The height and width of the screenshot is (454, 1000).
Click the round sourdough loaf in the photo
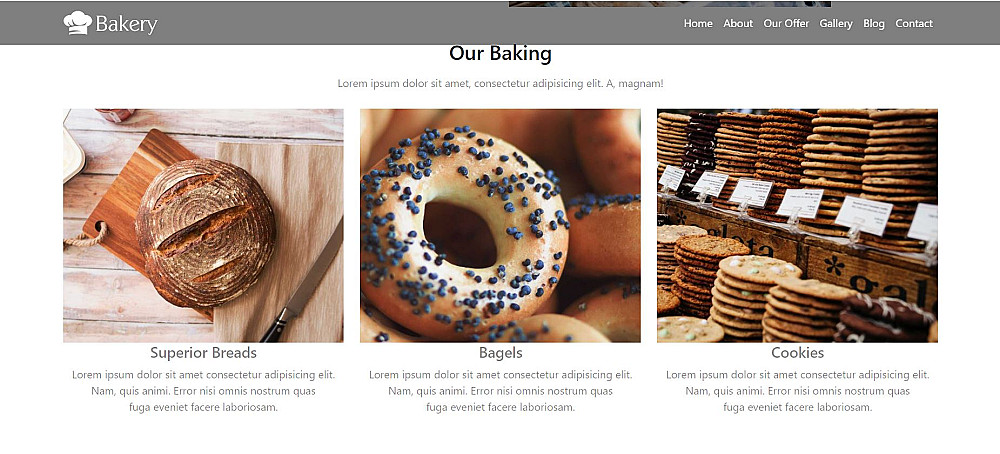205,233
